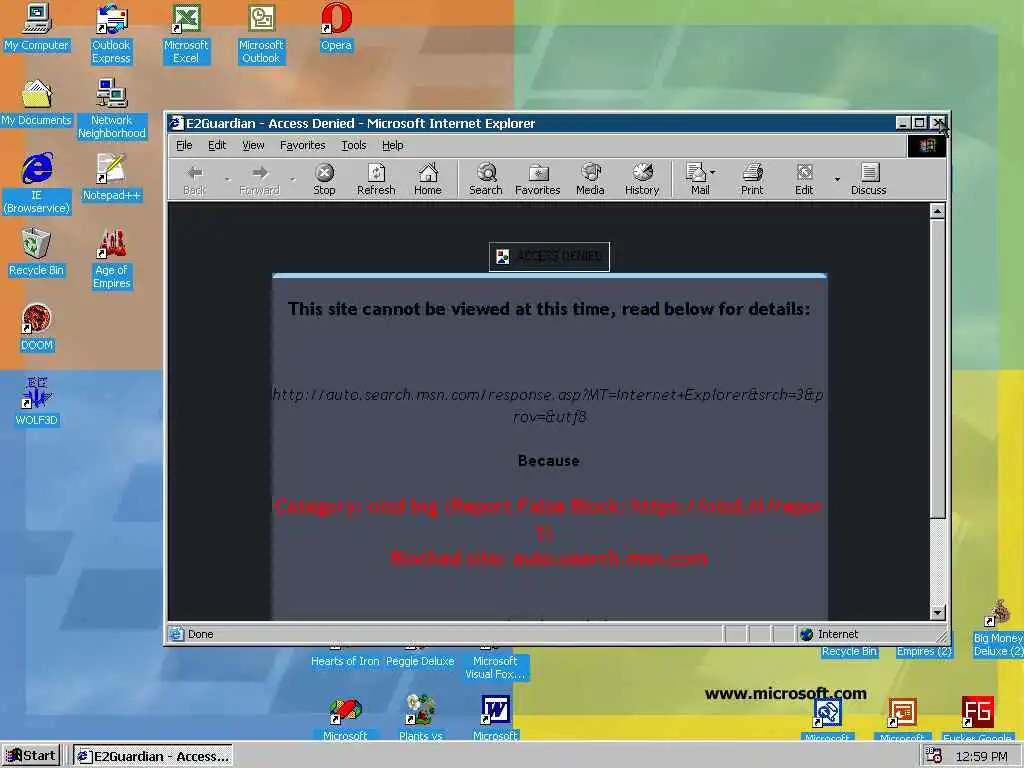Click the IE window title bar icon

[176, 123]
